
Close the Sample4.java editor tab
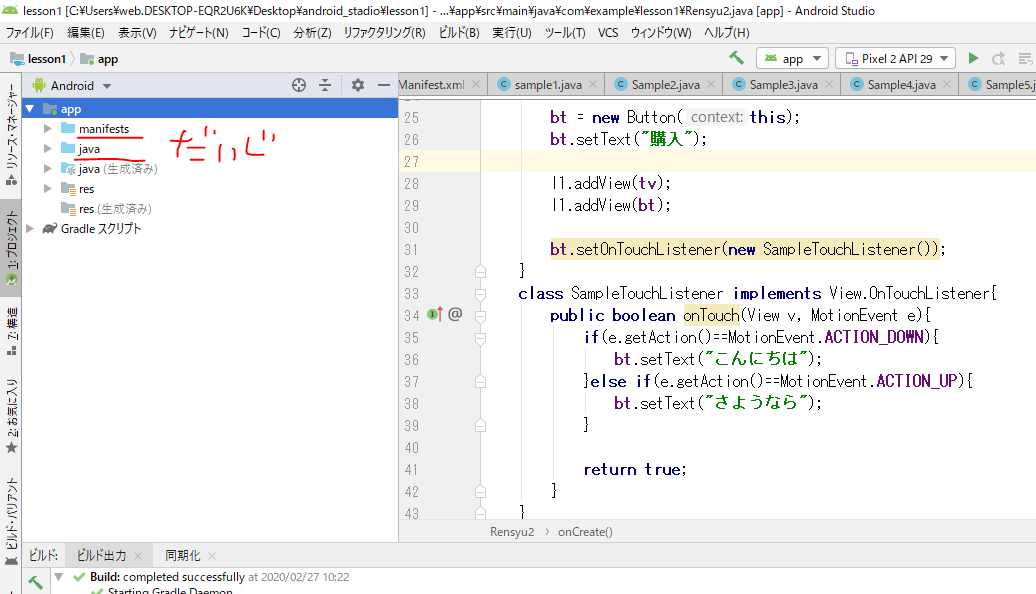coord(946,85)
